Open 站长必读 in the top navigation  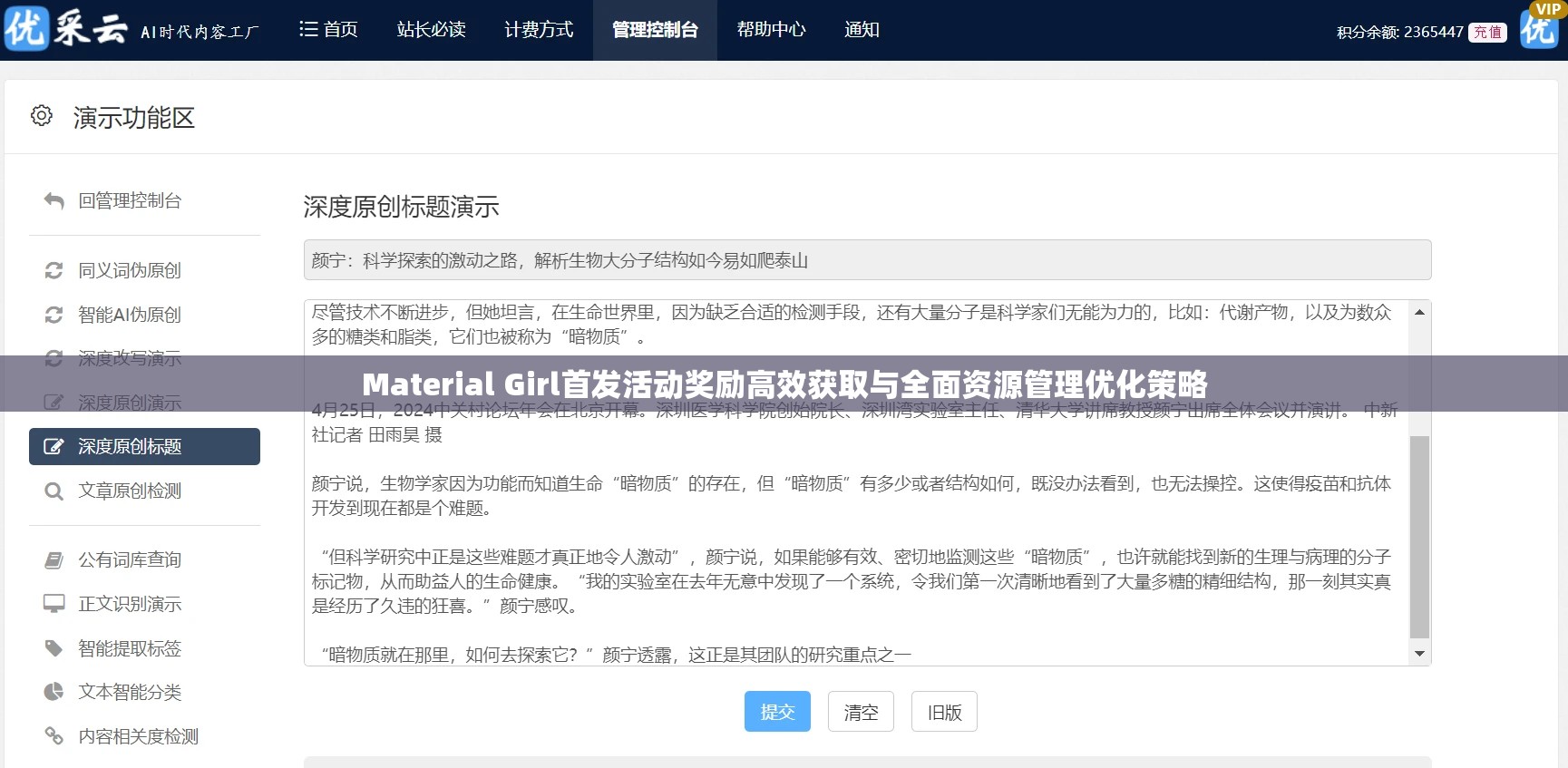(432, 30)
